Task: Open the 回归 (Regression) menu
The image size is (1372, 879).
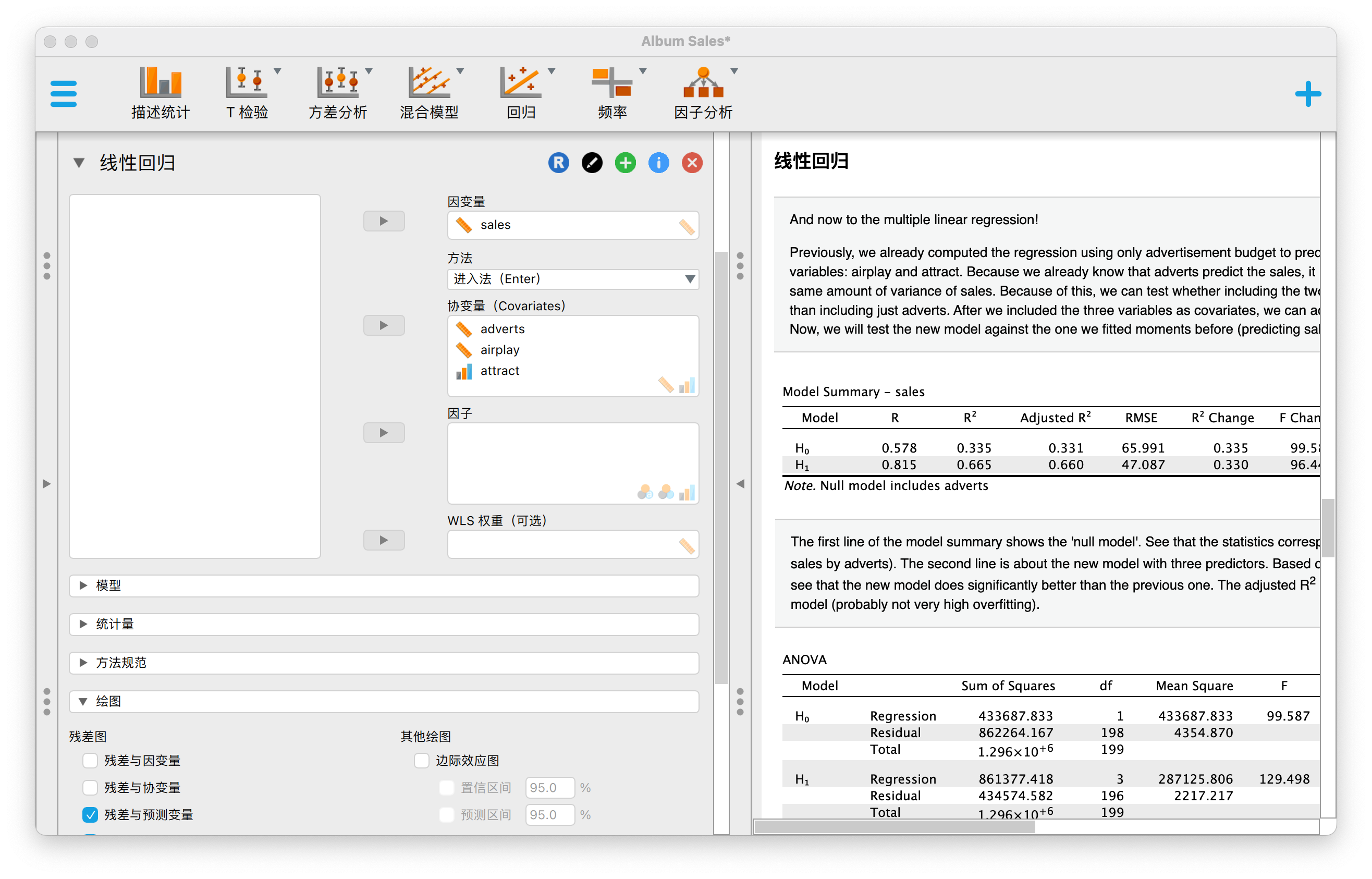Action: click(520, 92)
